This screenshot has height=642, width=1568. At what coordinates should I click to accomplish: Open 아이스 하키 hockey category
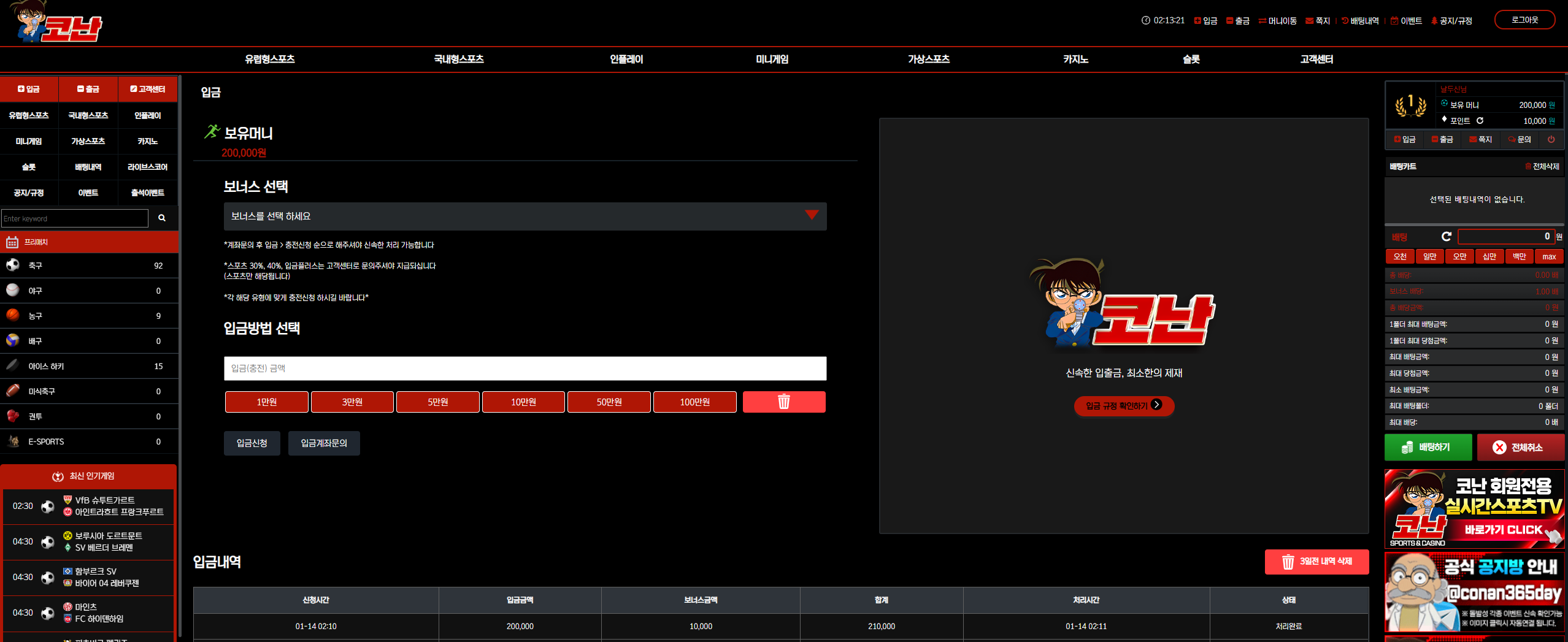point(90,366)
